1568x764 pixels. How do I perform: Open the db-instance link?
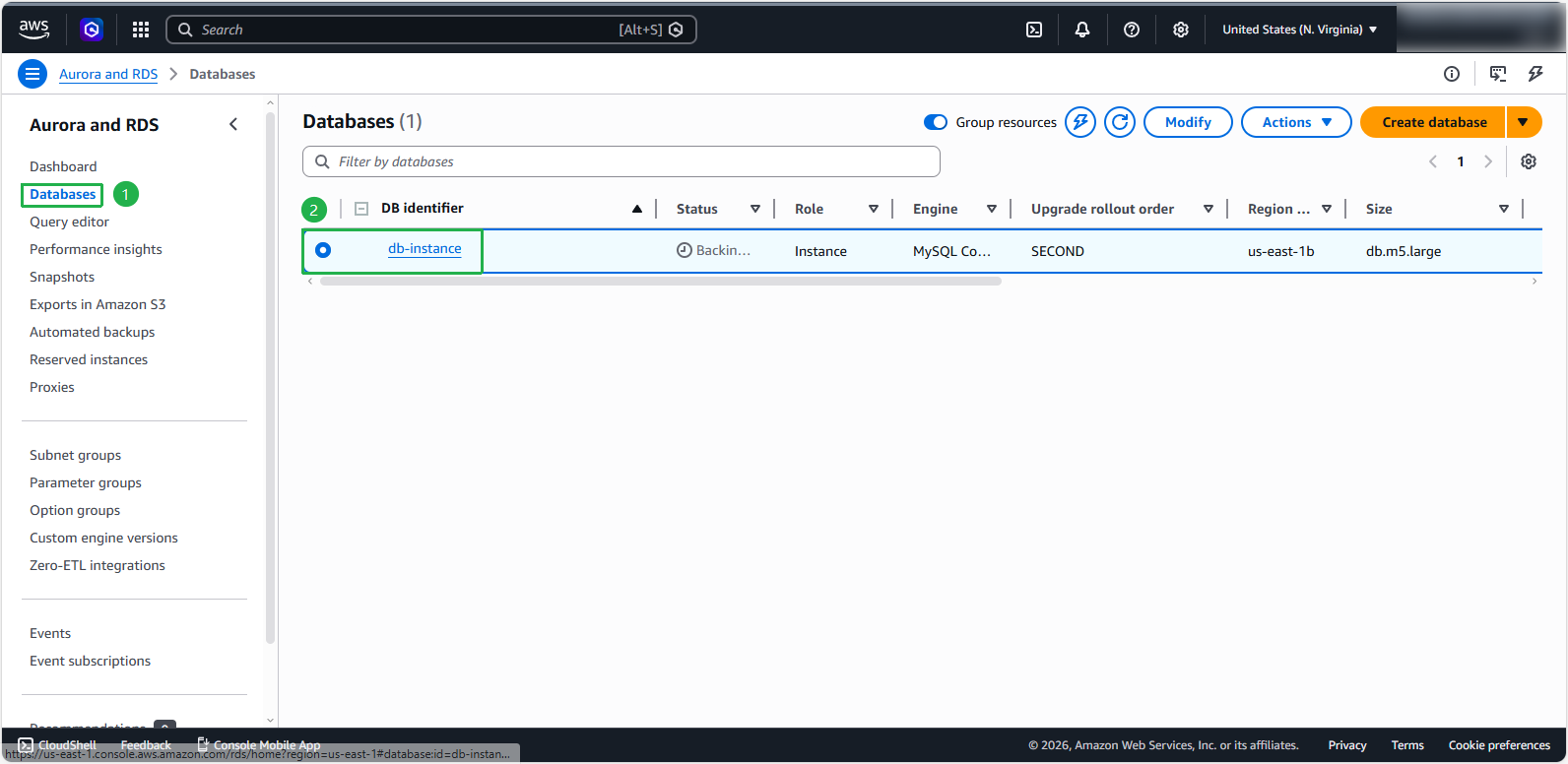tap(425, 249)
